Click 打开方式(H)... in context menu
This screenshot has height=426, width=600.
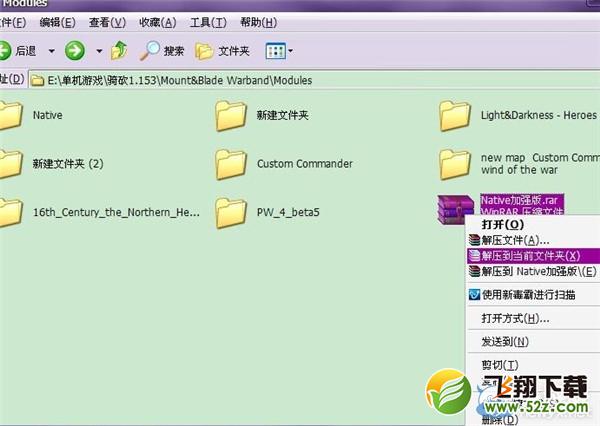(515, 319)
